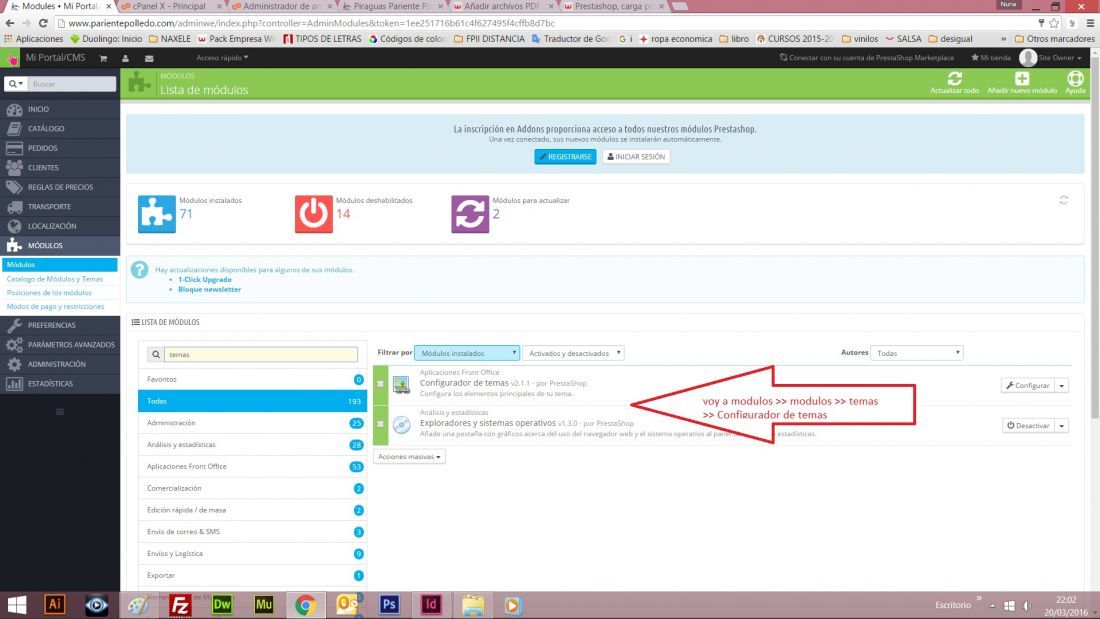Click the Módulos para actualizar sync icon
This screenshot has height=619, width=1100.
pos(470,214)
